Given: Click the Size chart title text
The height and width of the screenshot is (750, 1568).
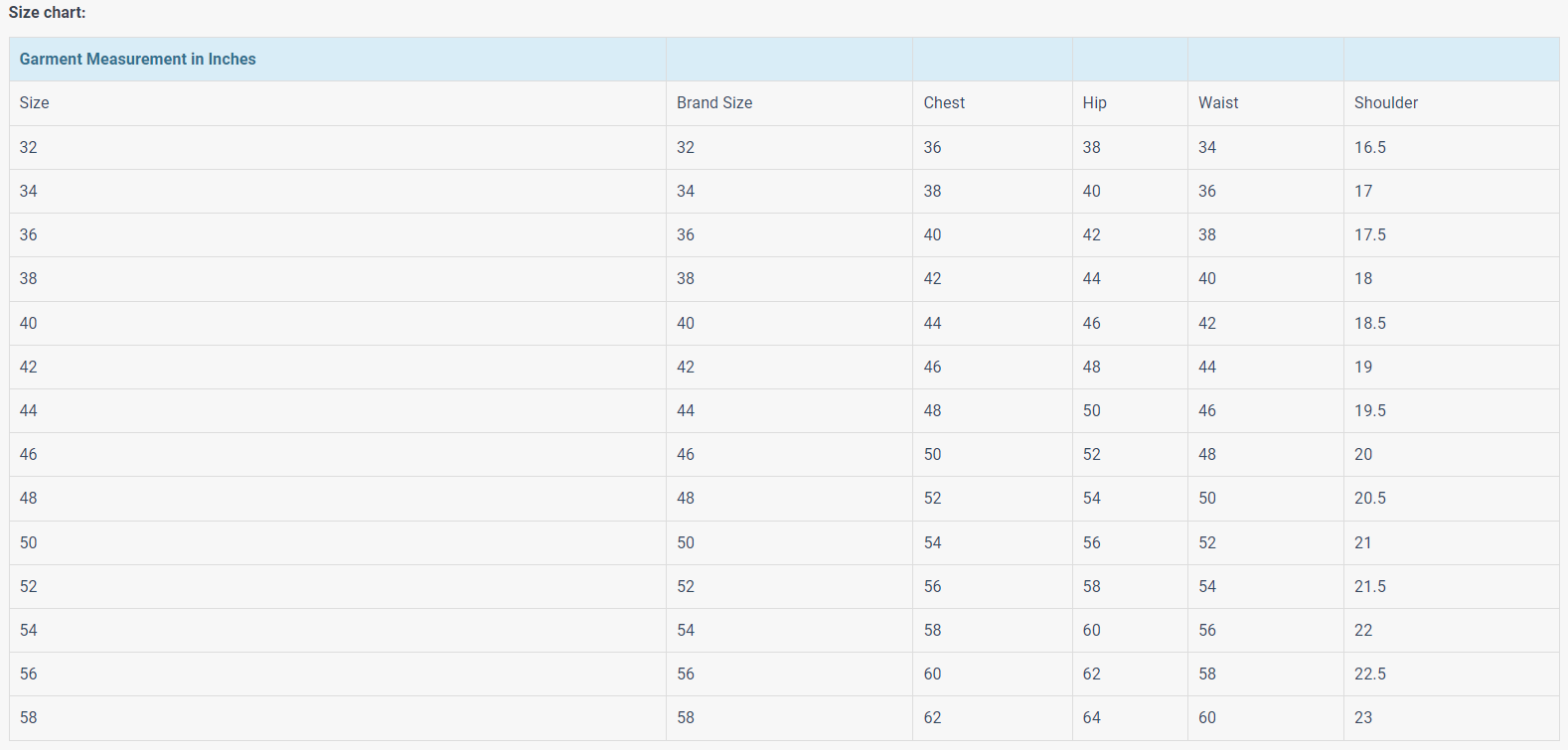Looking at the screenshot, I should pyautogui.click(x=48, y=13).
